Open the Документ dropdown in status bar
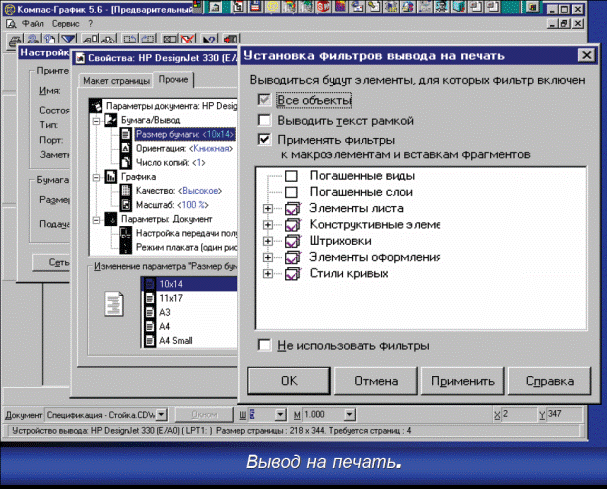The height and width of the screenshot is (489, 607). pos(161,414)
